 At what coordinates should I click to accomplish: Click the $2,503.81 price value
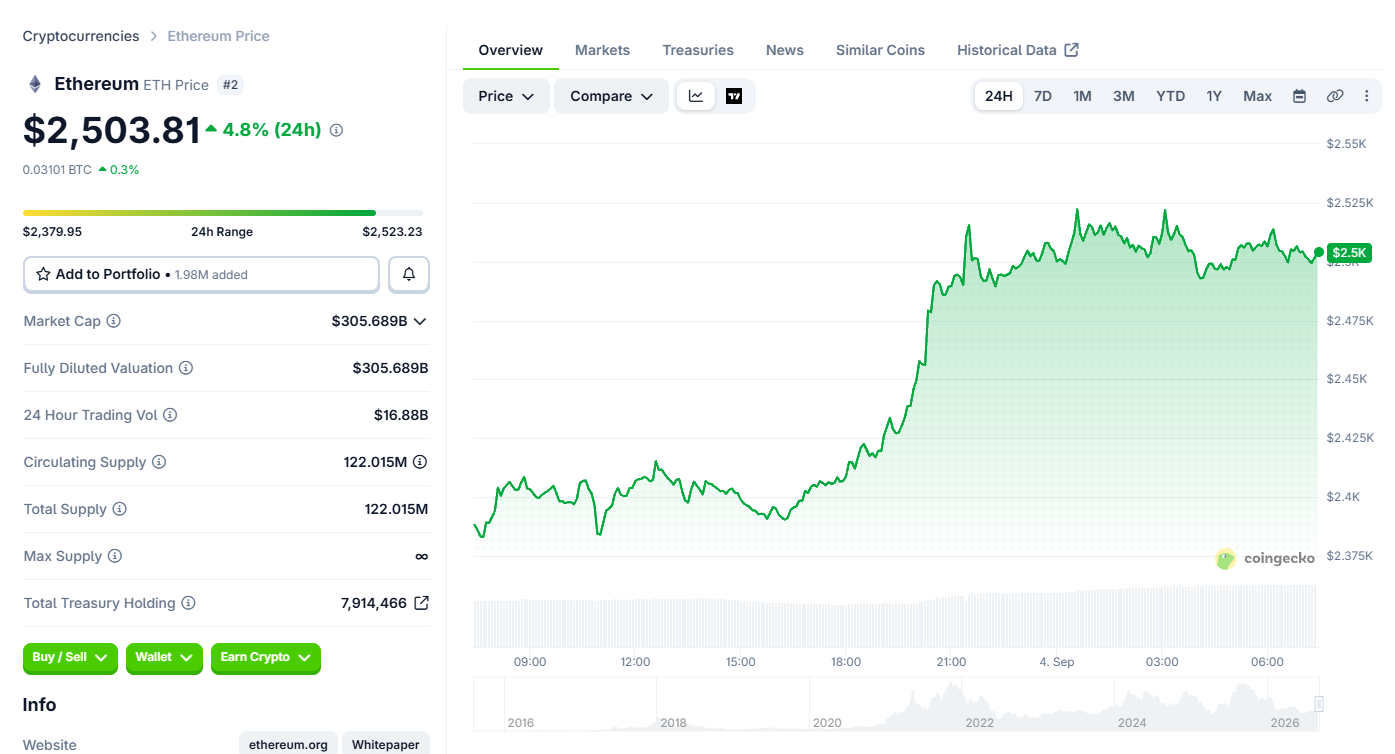tap(112, 130)
